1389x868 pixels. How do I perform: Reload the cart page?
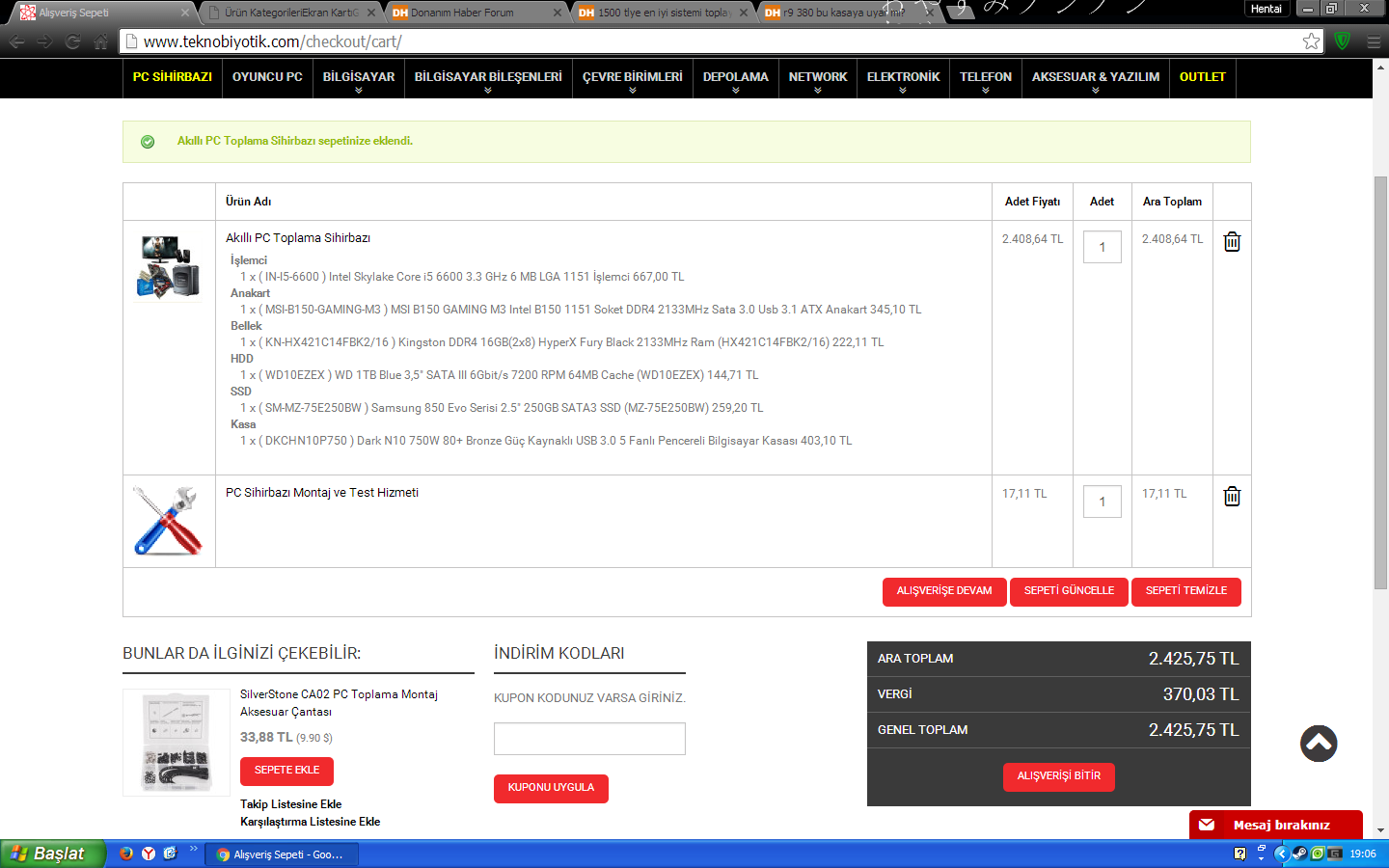[73, 41]
